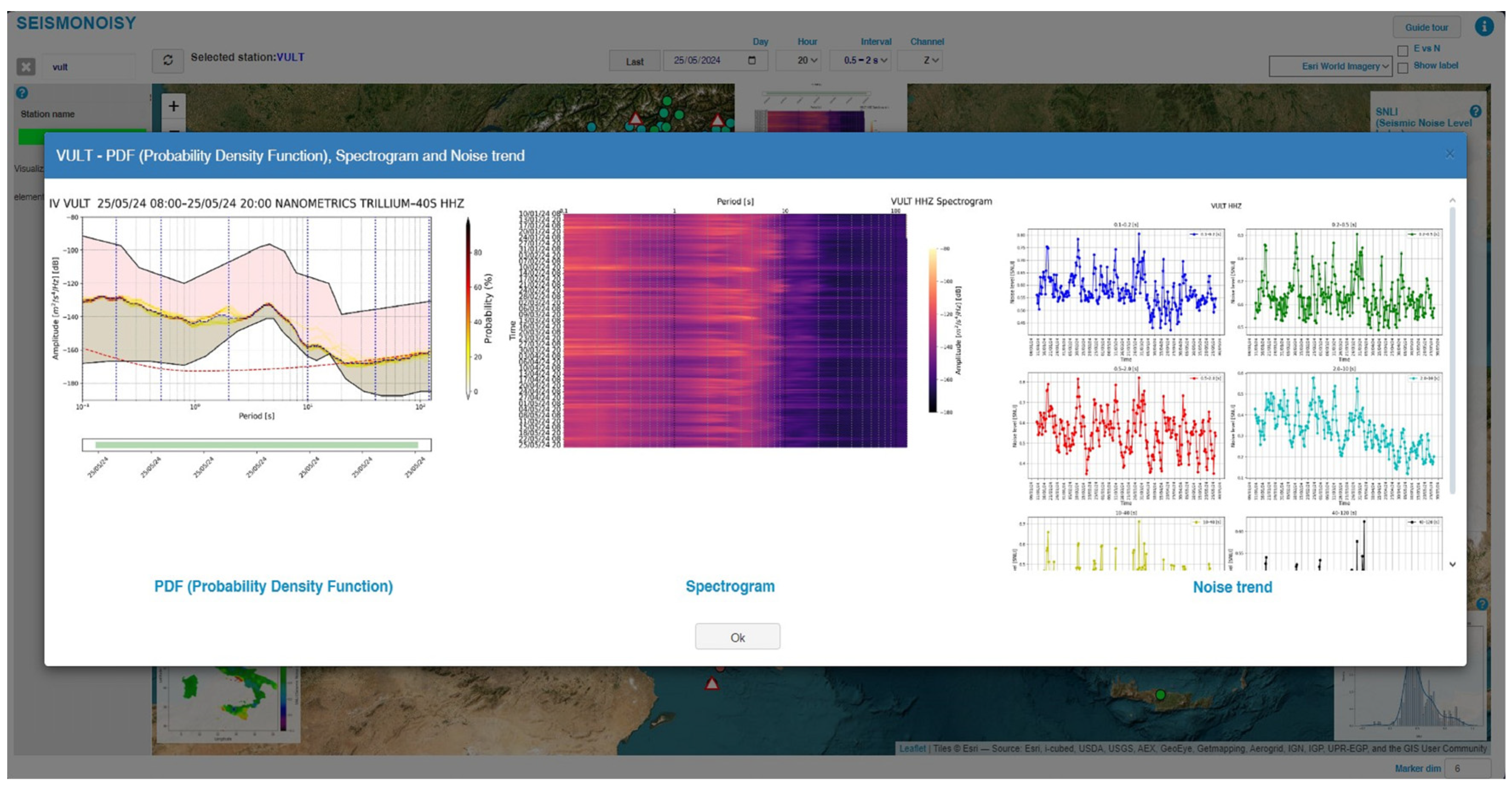1512x785 pixels.
Task: Open the SNLI help question mark
Action: [x=1475, y=111]
